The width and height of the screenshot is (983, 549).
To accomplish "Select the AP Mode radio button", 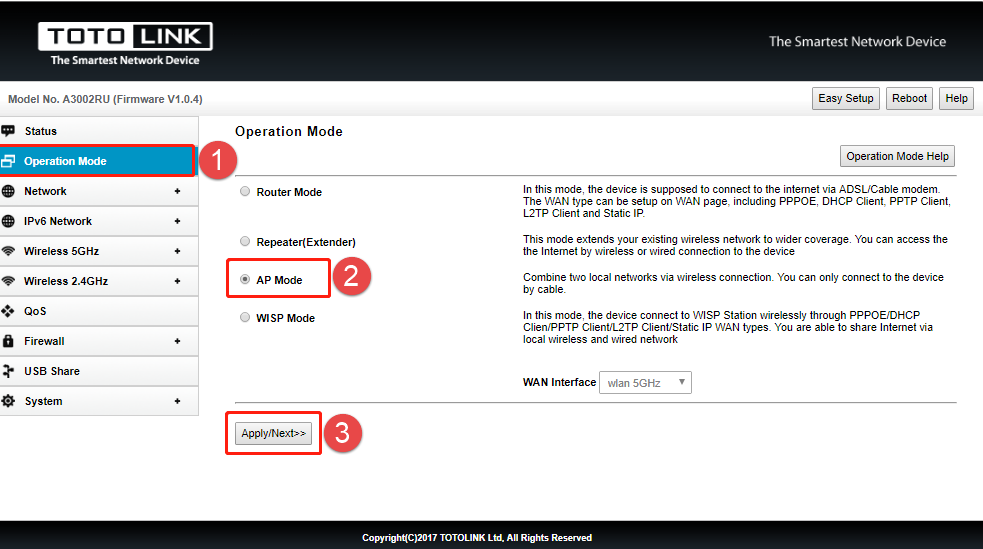I will (x=245, y=280).
